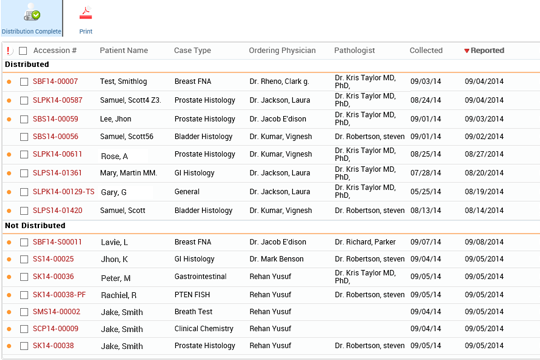Click physician Dr. Mark Benson
The image size is (540, 360).
tap(277, 259)
